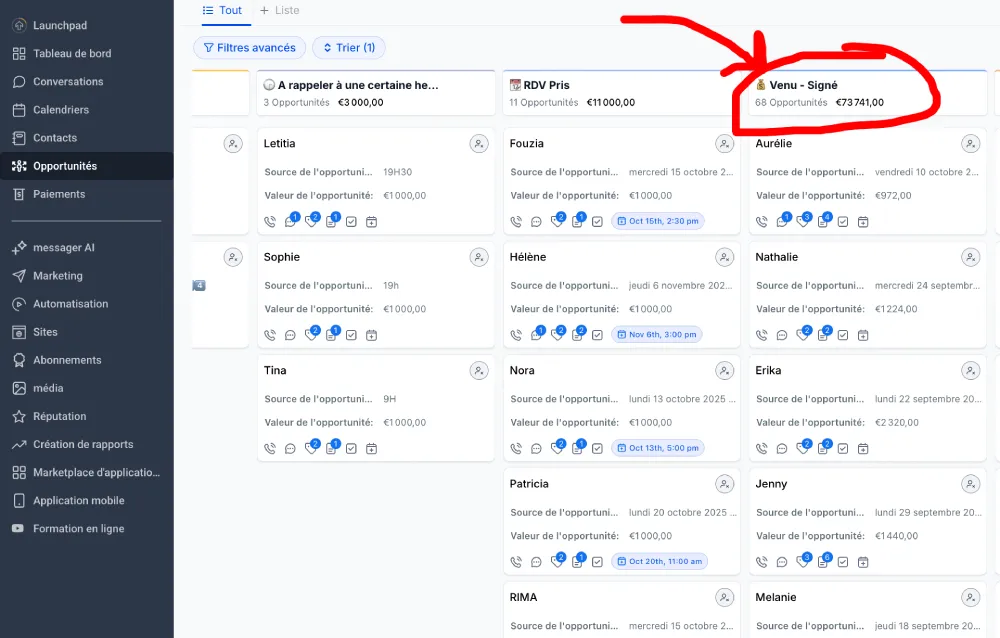Screen dimensions: 1000x638
Task: Click the task checkbox icon on Patricia's card
Action: coord(597,562)
